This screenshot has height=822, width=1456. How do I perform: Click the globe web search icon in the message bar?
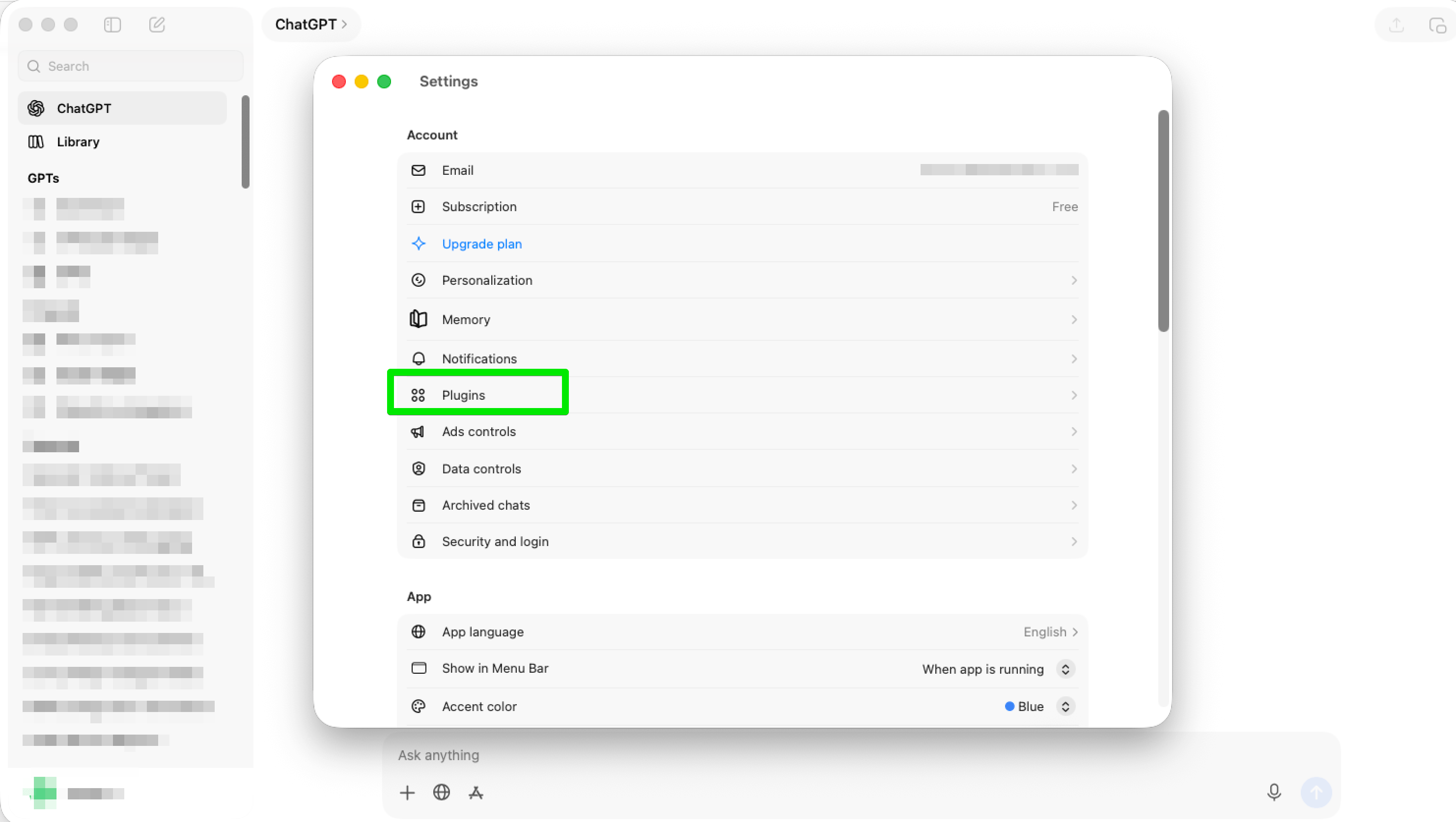(x=442, y=792)
